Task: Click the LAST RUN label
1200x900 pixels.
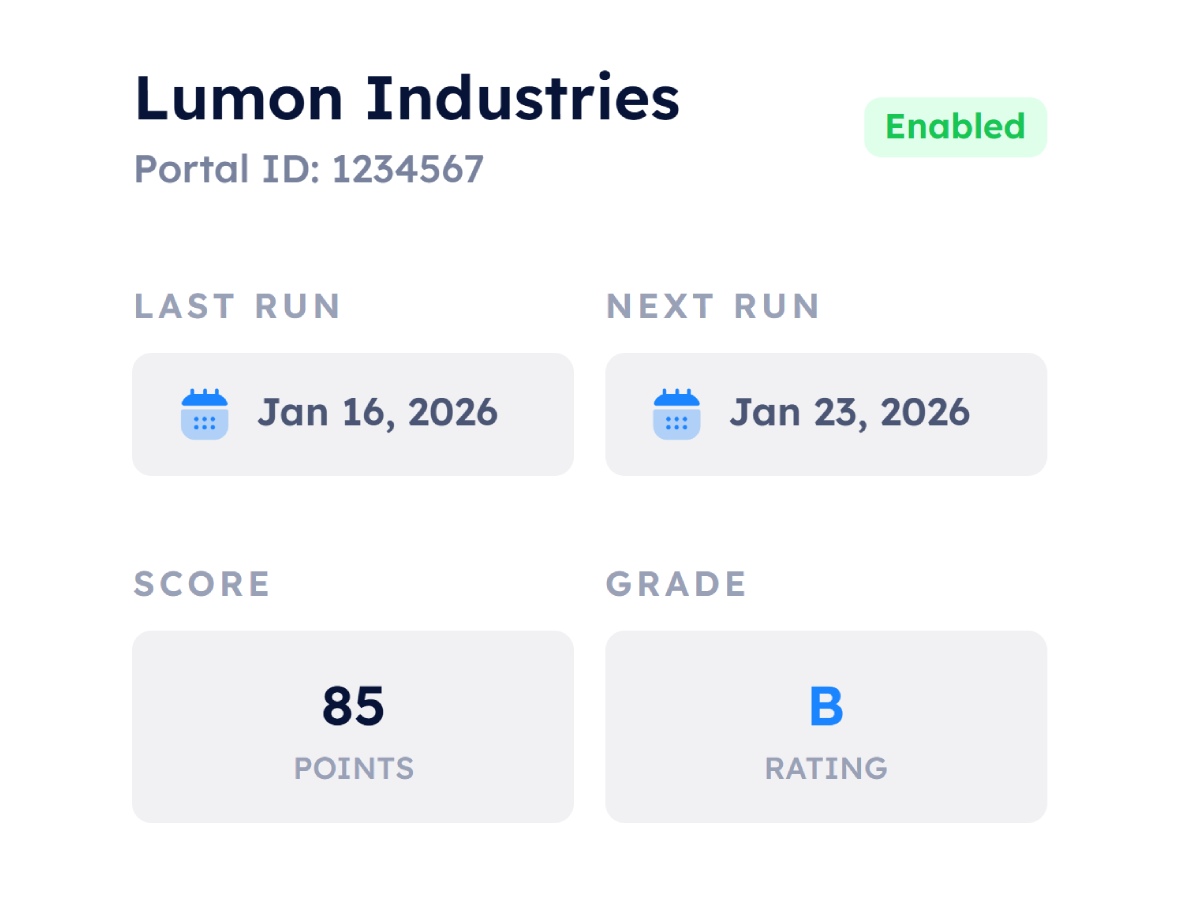Action: coord(238,306)
